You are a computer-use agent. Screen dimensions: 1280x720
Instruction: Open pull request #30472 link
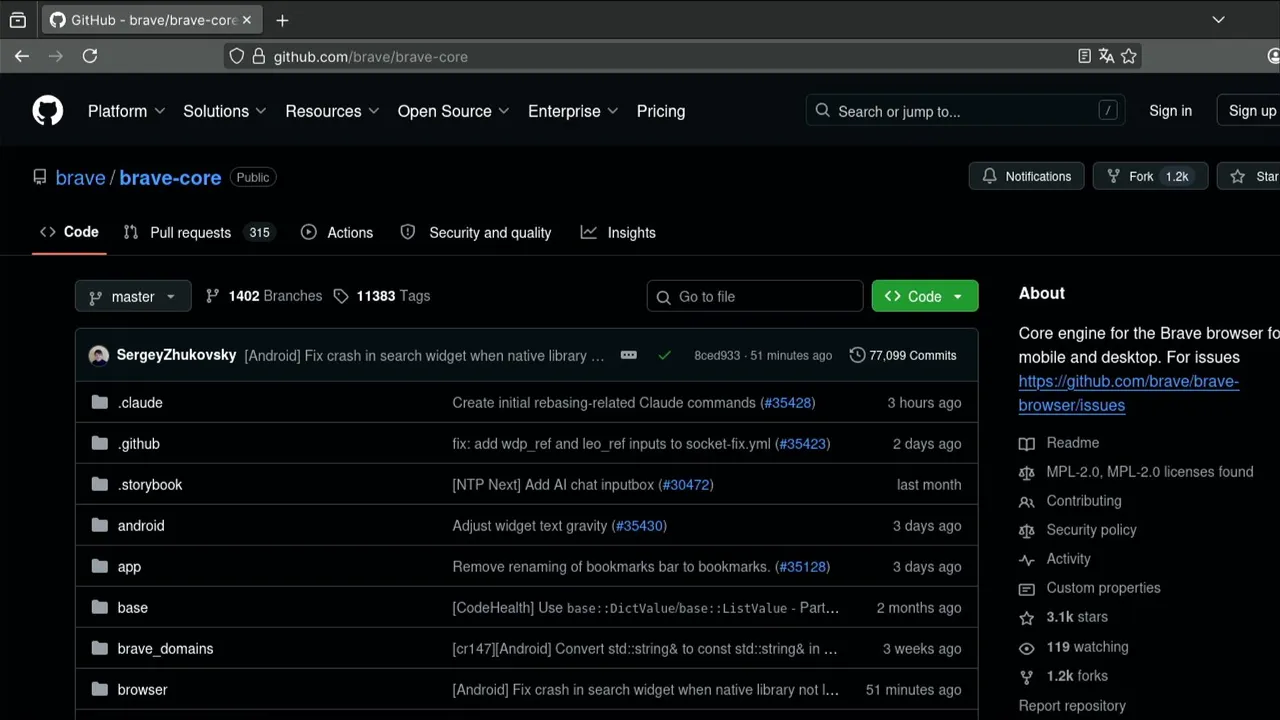[686, 484]
